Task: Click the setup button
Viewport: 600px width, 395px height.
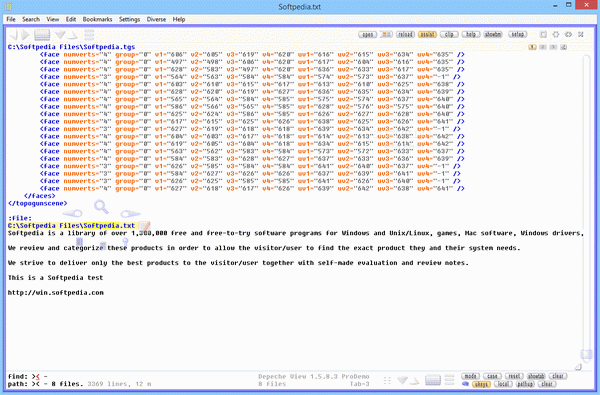Action: 517,34
